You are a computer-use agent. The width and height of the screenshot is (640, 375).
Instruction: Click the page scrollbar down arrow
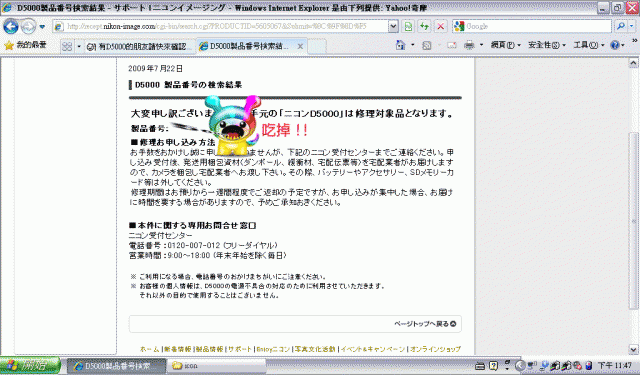[633, 349]
